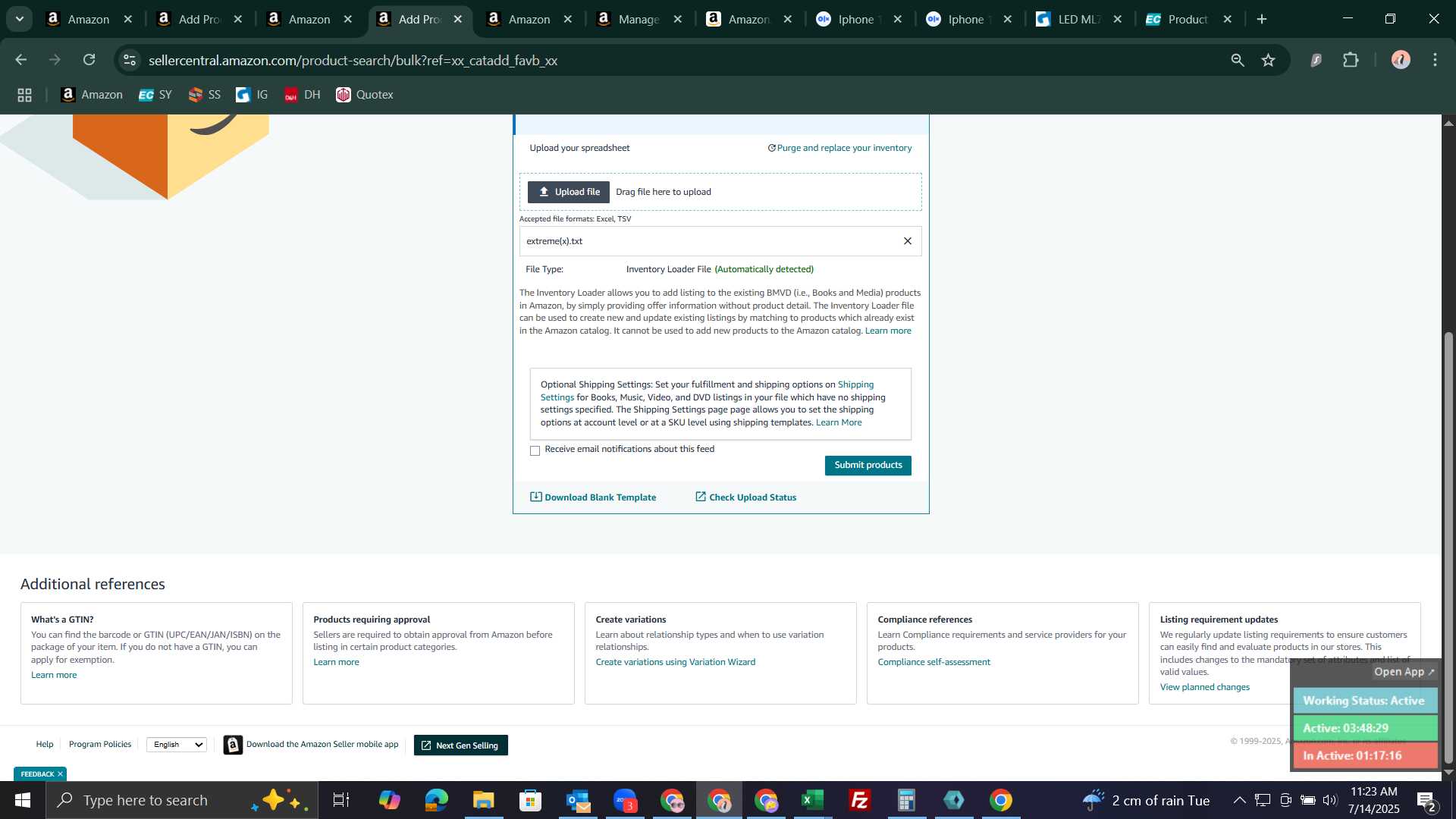Open the Extensions puzzle icon
1456x819 pixels.
click(1351, 60)
